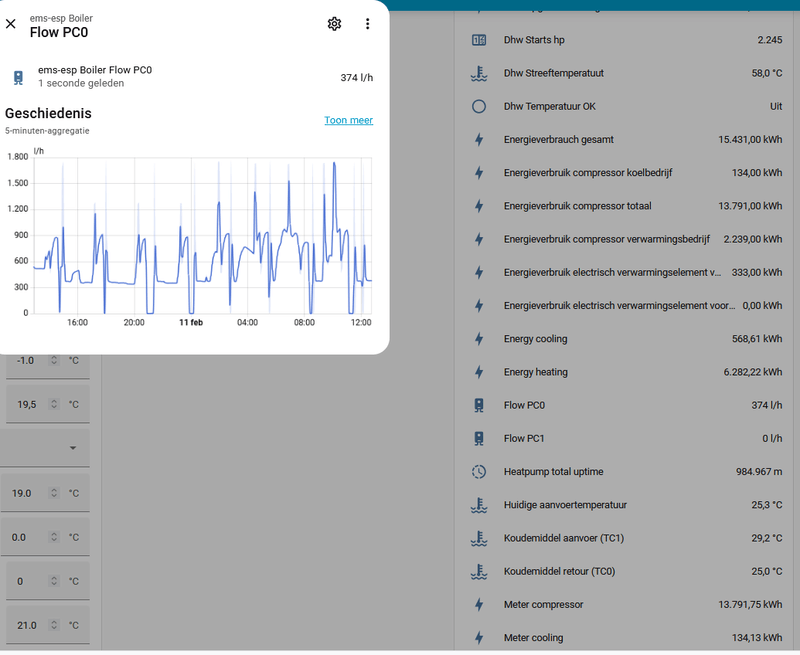
Task: Click the Heatpump total uptime clock icon
Action: (479, 472)
